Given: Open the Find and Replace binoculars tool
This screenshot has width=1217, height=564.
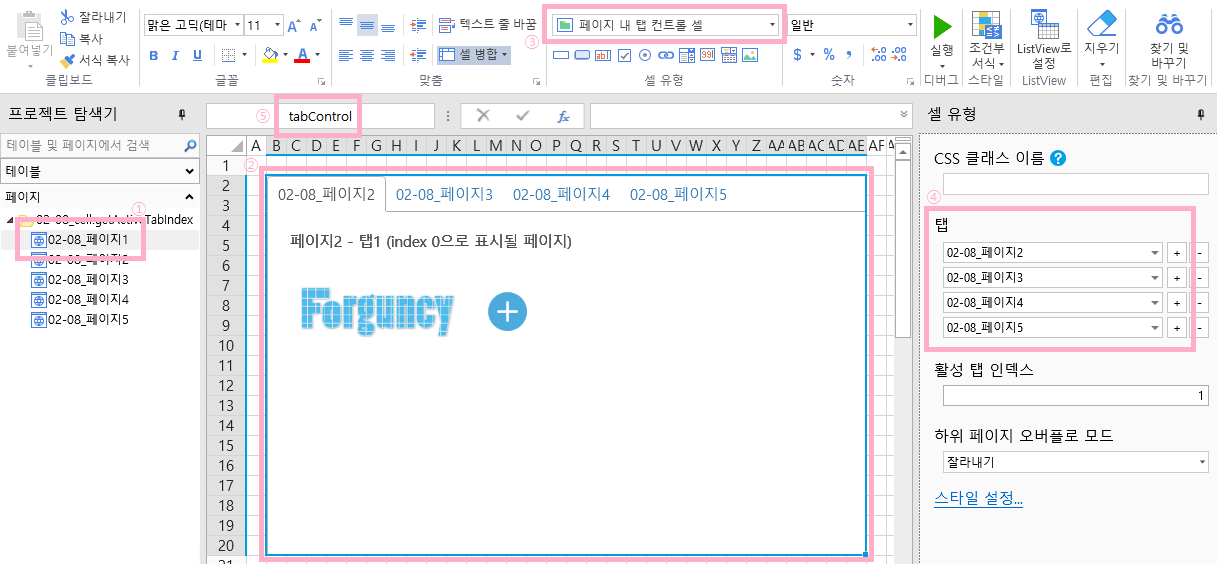Looking at the screenshot, I should pos(1169,25).
